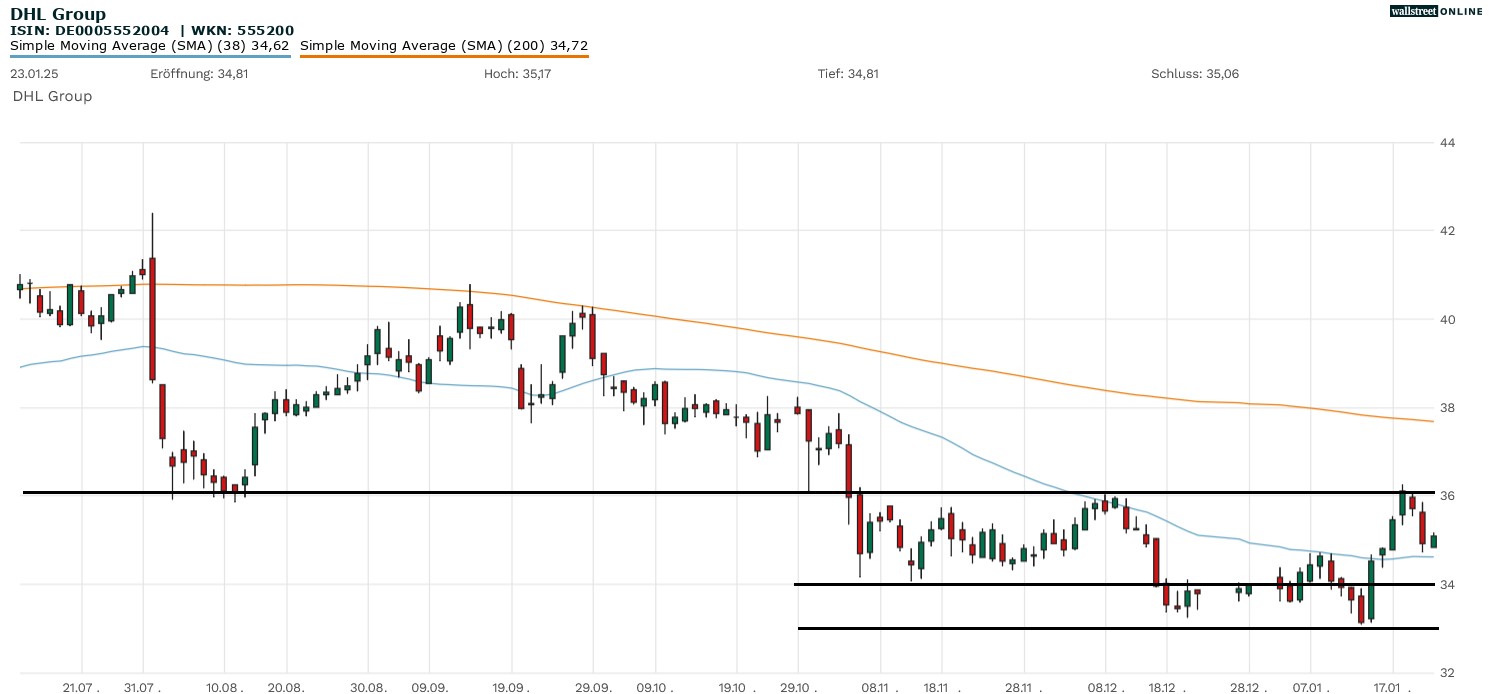
Task: Click the blue SMA 38 legend line
Action: click(150, 56)
